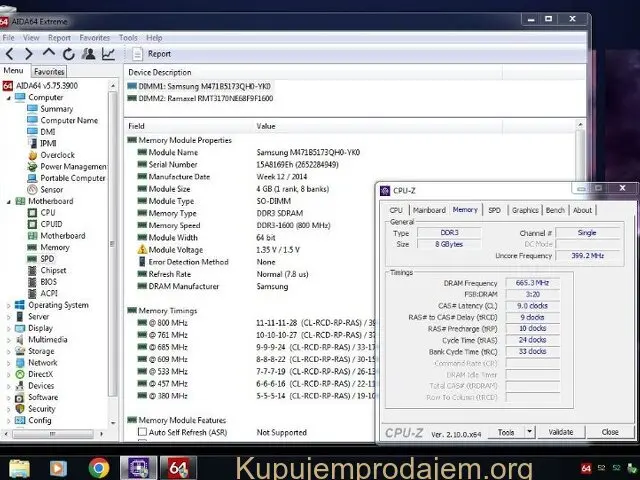Open the Favorites menu in menu bar
The height and width of the screenshot is (480, 640).
tap(95, 38)
